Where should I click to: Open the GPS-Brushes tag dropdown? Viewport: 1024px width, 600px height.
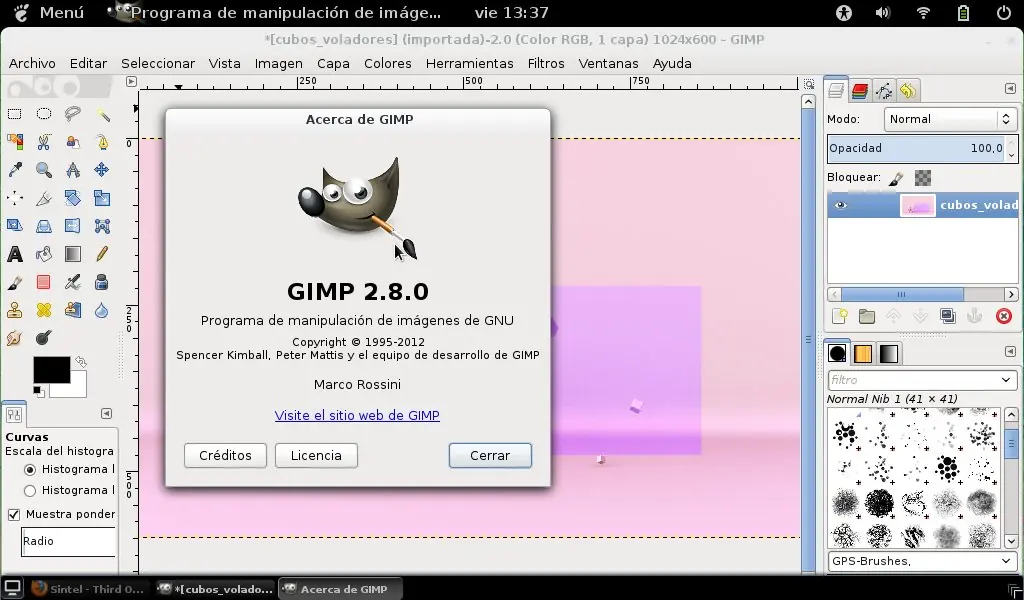(921, 561)
